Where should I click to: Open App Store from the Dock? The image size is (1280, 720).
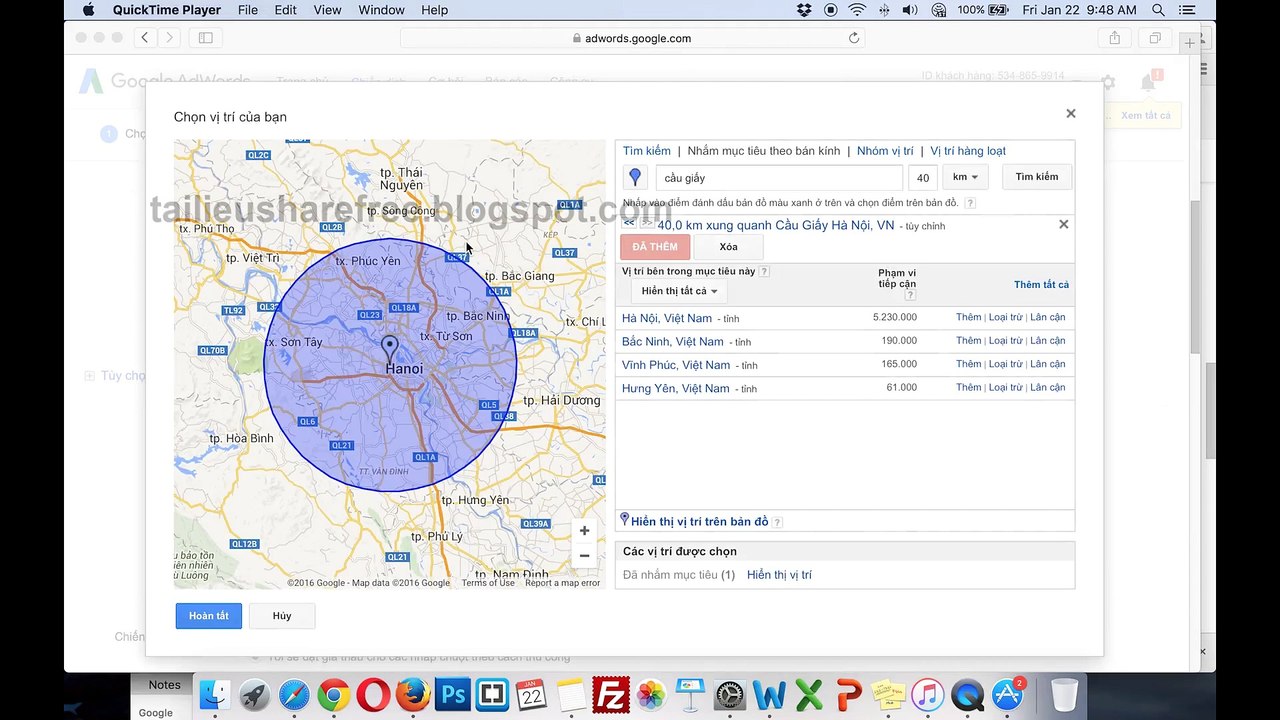coord(1007,694)
